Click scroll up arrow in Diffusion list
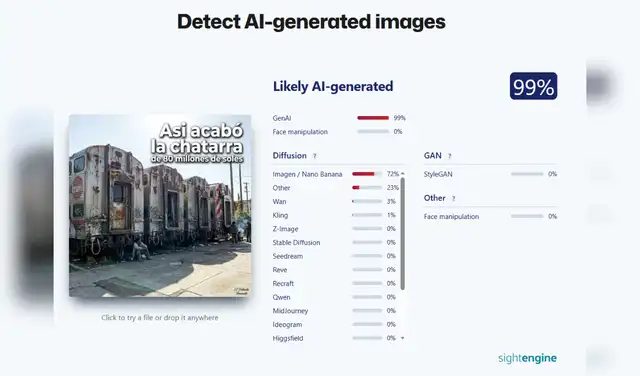The height and width of the screenshot is (376, 640). [402, 174]
